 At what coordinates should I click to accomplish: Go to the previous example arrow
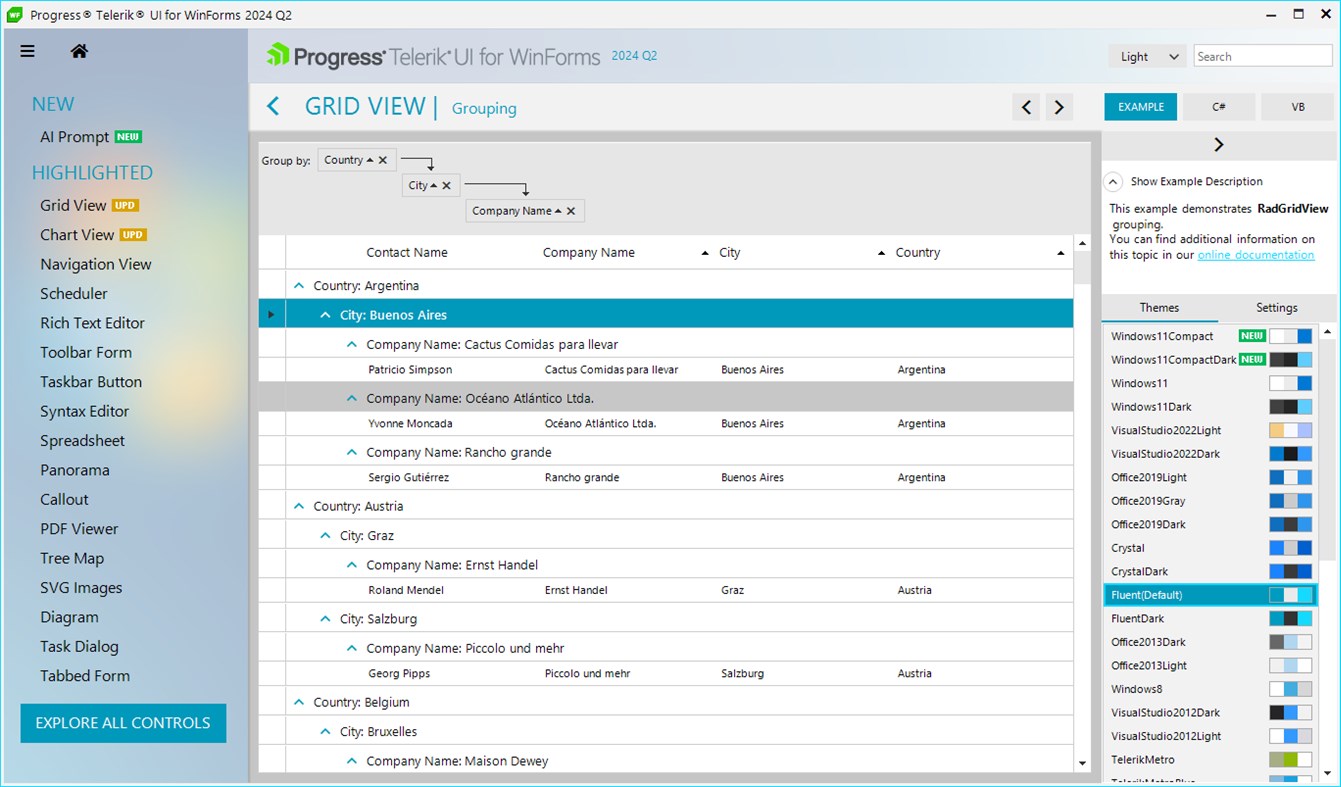pos(1026,107)
